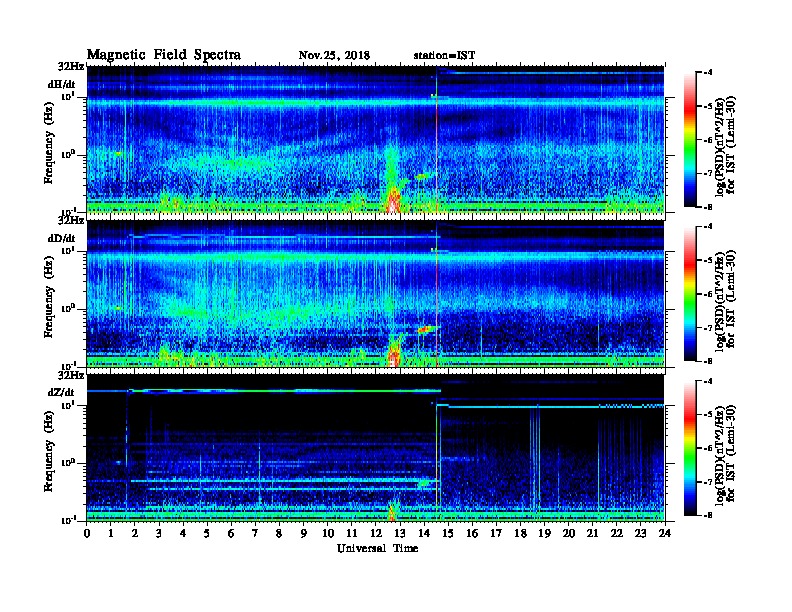Image resolution: width=792 pixels, height=612 pixels.
Task: Click the "32Hz" label above dD/dt panel
Action: tap(71, 221)
